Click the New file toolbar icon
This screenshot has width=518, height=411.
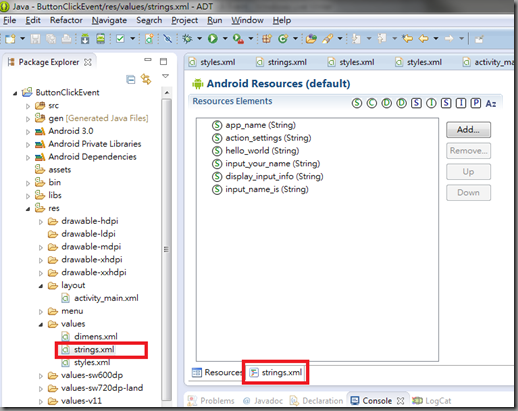[10, 39]
